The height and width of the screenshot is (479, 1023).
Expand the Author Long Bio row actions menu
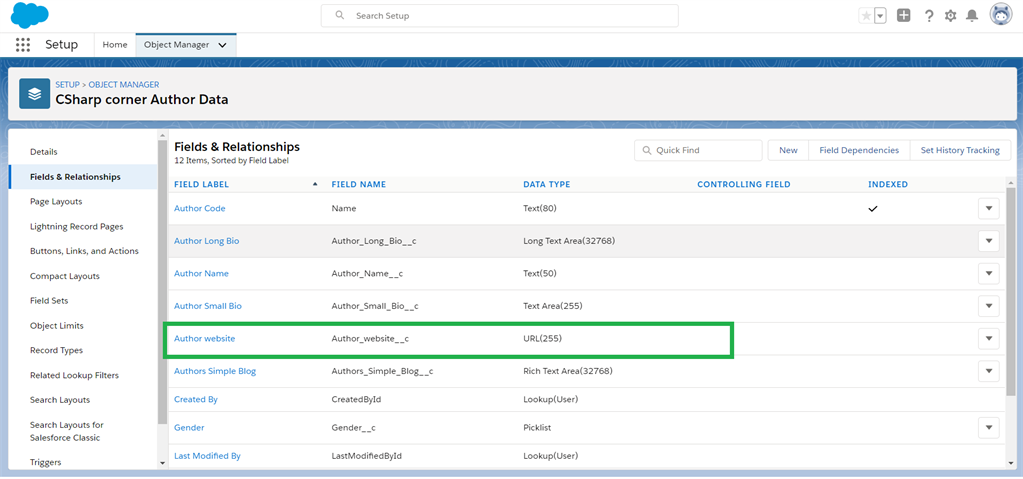tap(988, 241)
